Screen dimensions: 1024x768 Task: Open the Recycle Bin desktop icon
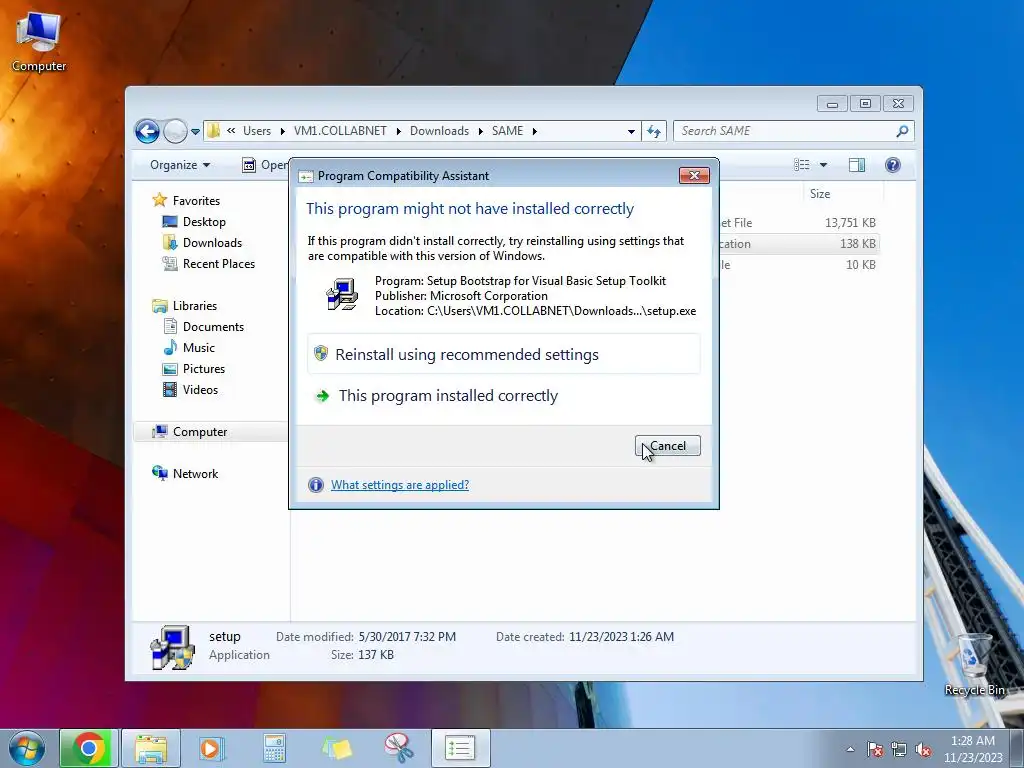tap(974, 664)
